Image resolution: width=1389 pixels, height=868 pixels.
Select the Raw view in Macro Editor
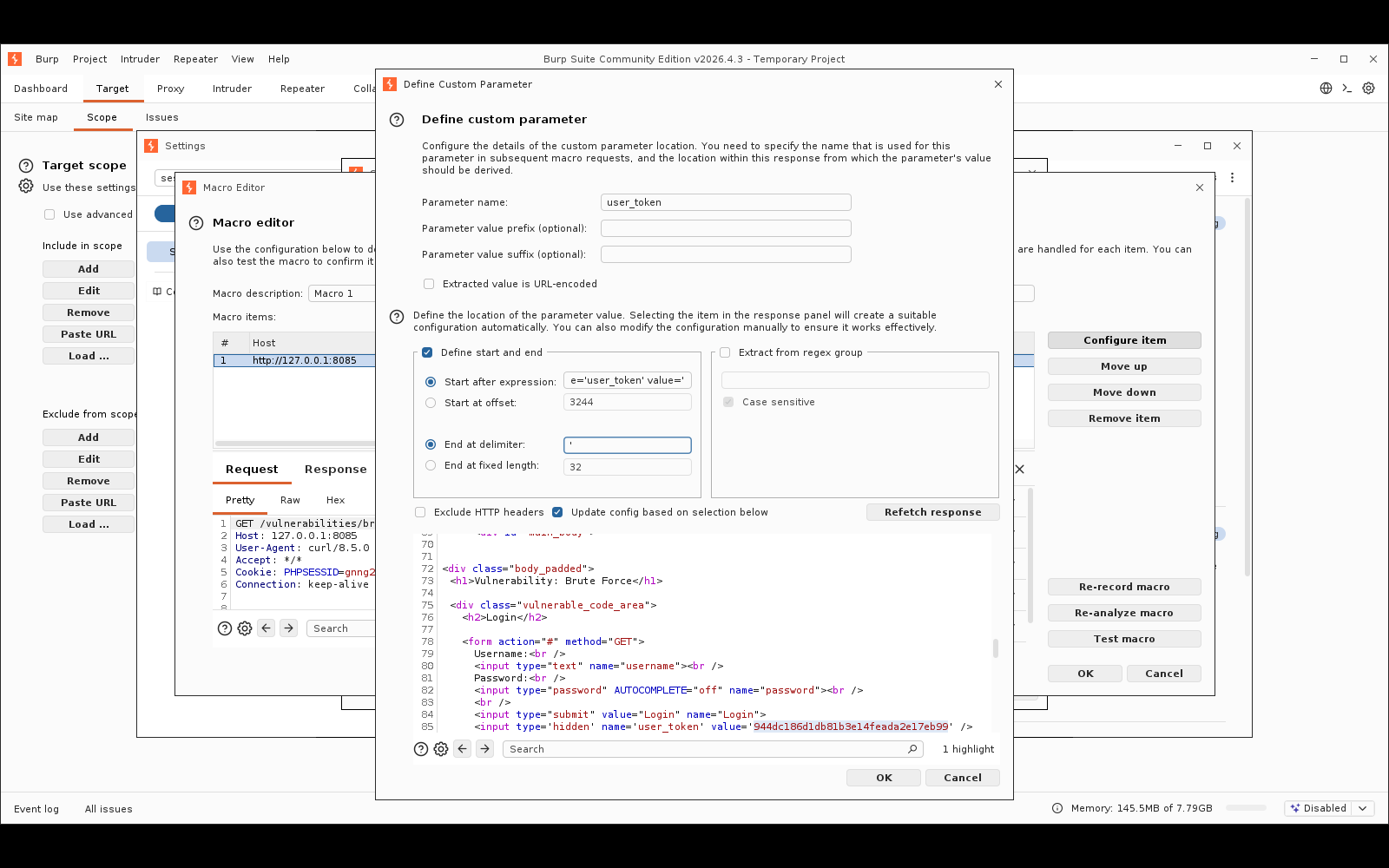click(290, 500)
